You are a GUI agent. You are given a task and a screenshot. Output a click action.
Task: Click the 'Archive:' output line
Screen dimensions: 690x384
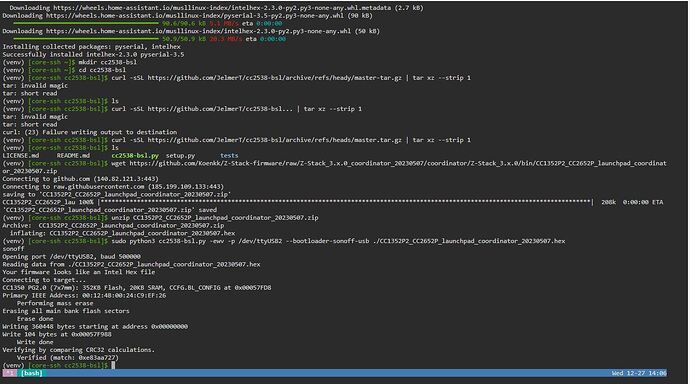113,226
